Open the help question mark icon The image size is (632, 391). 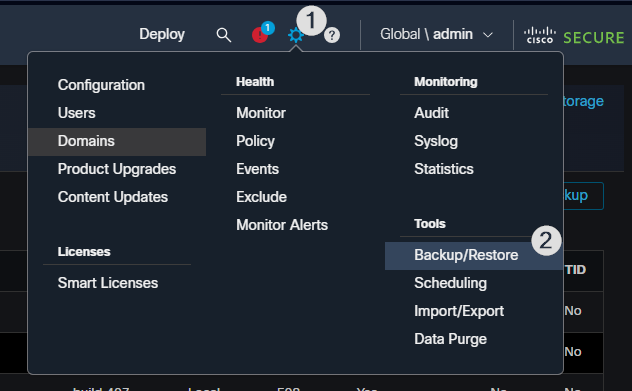click(x=332, y=35)
